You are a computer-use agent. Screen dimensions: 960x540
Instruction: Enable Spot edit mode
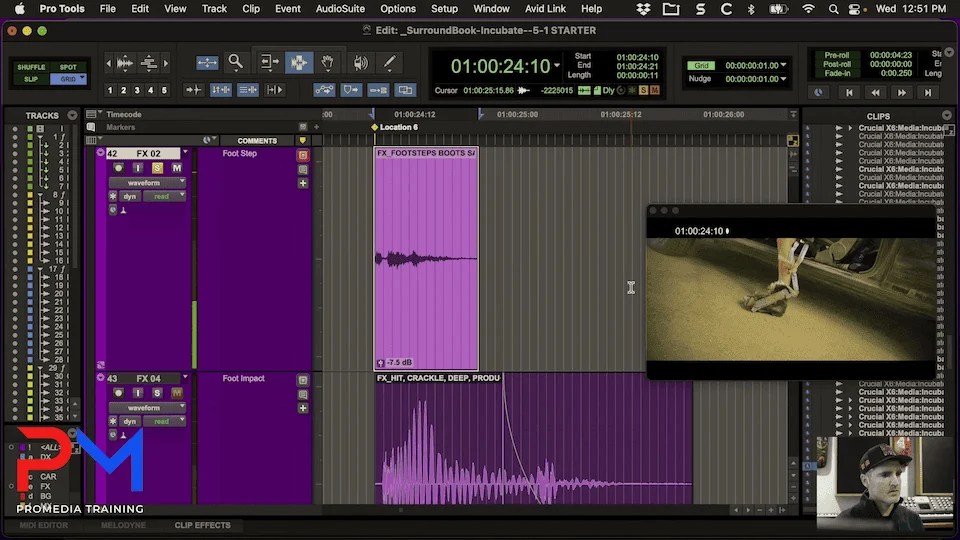point(68,67)
